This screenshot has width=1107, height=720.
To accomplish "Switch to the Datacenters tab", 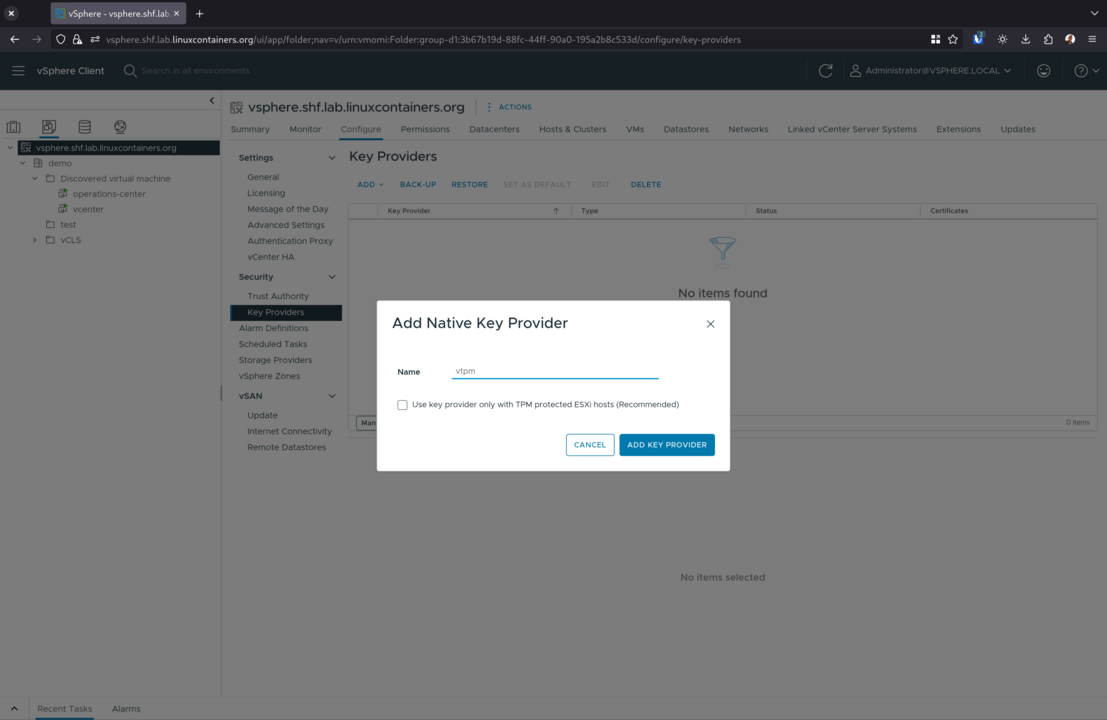I will [494, 129].
